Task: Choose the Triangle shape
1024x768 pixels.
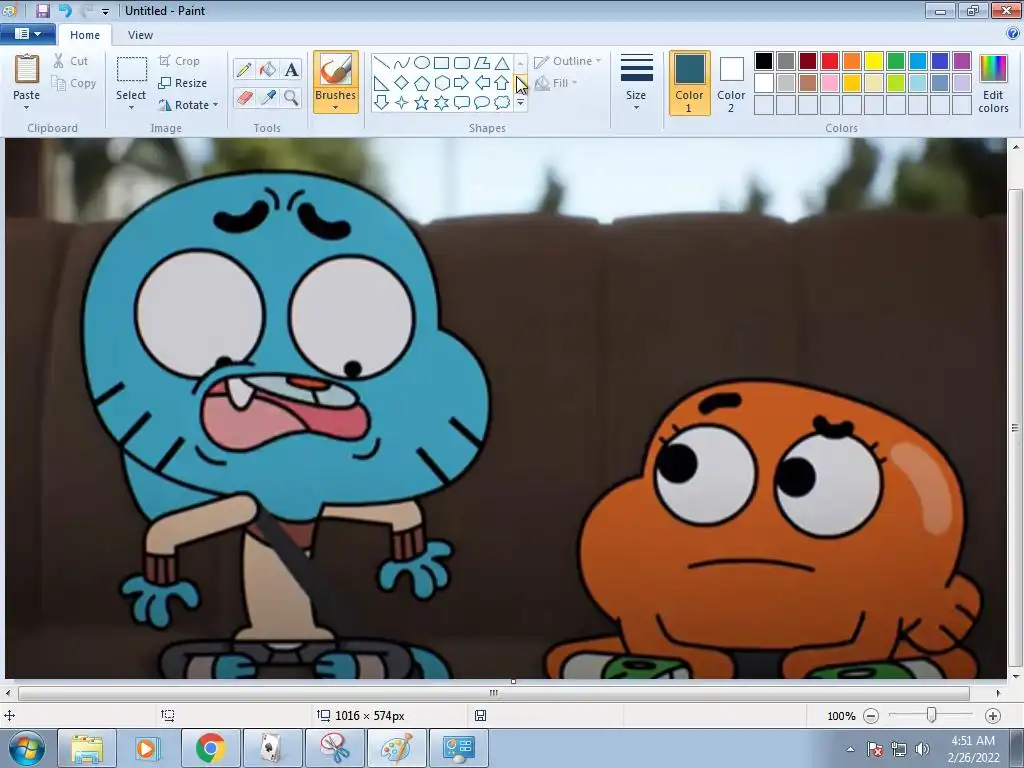Action: [x=502, y=63]
